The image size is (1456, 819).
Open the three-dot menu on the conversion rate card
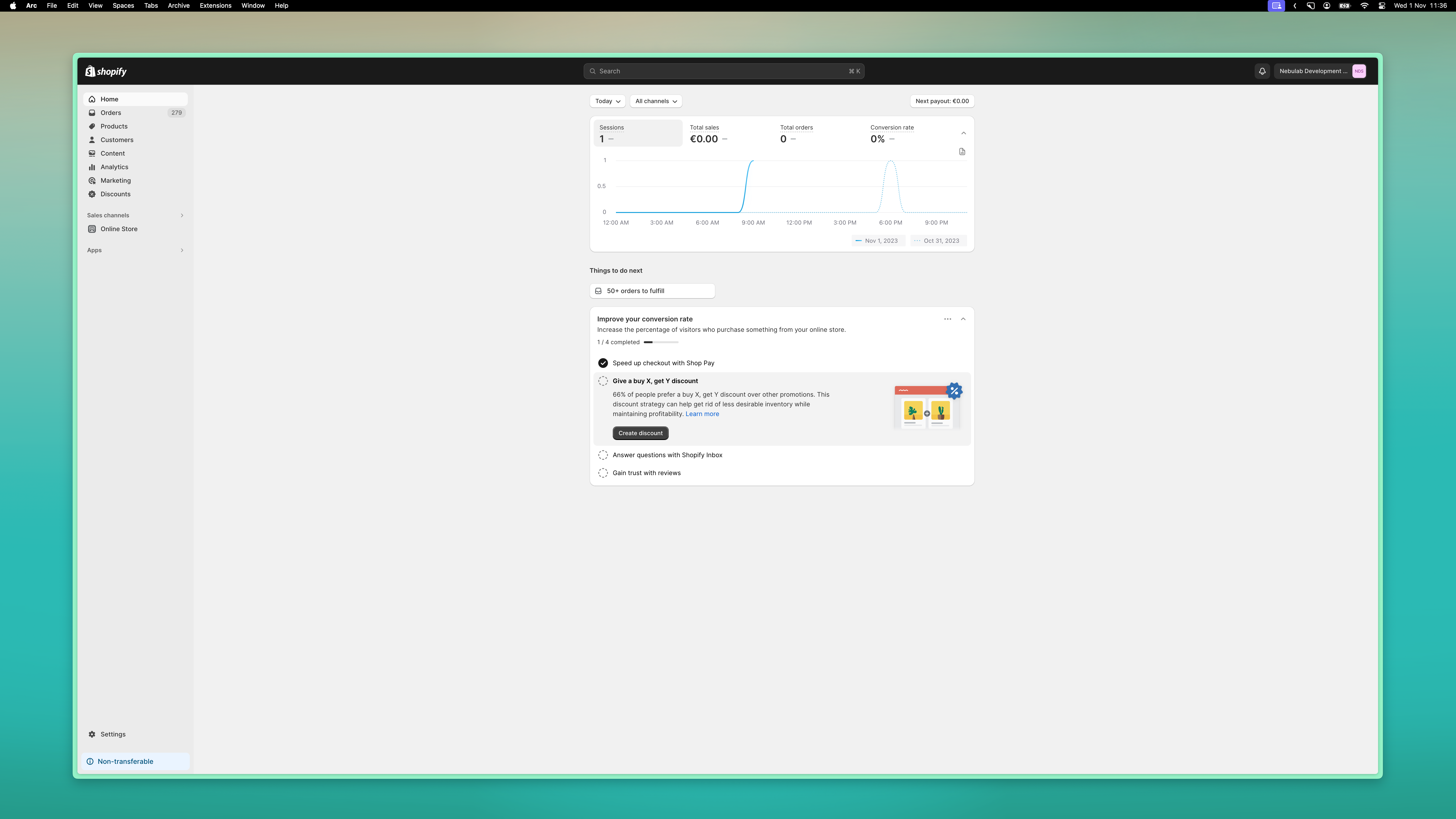[x=947, y=319]
